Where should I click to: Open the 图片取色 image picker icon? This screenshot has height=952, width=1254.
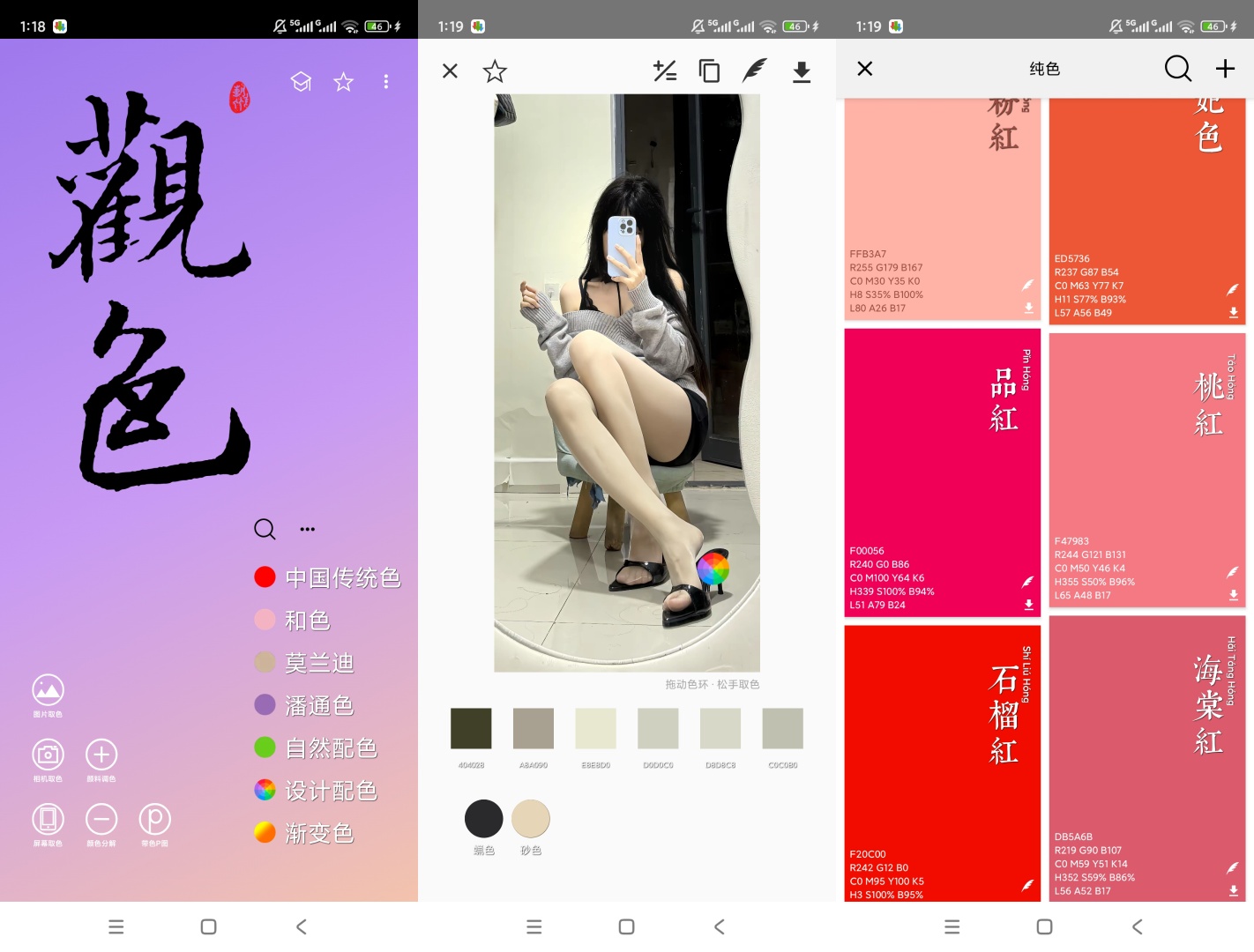coord(48,690)
